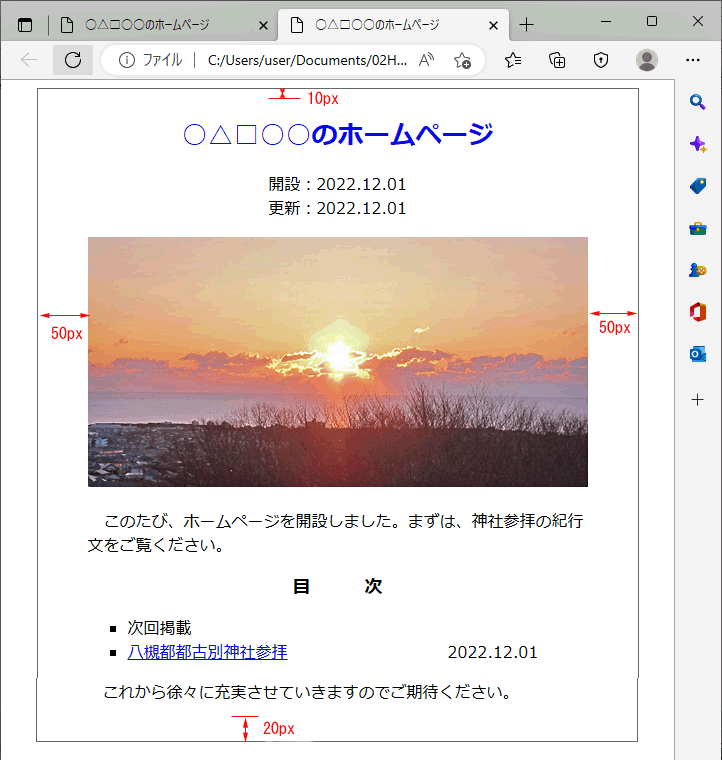Open Browser essentials shield icon

601,60
